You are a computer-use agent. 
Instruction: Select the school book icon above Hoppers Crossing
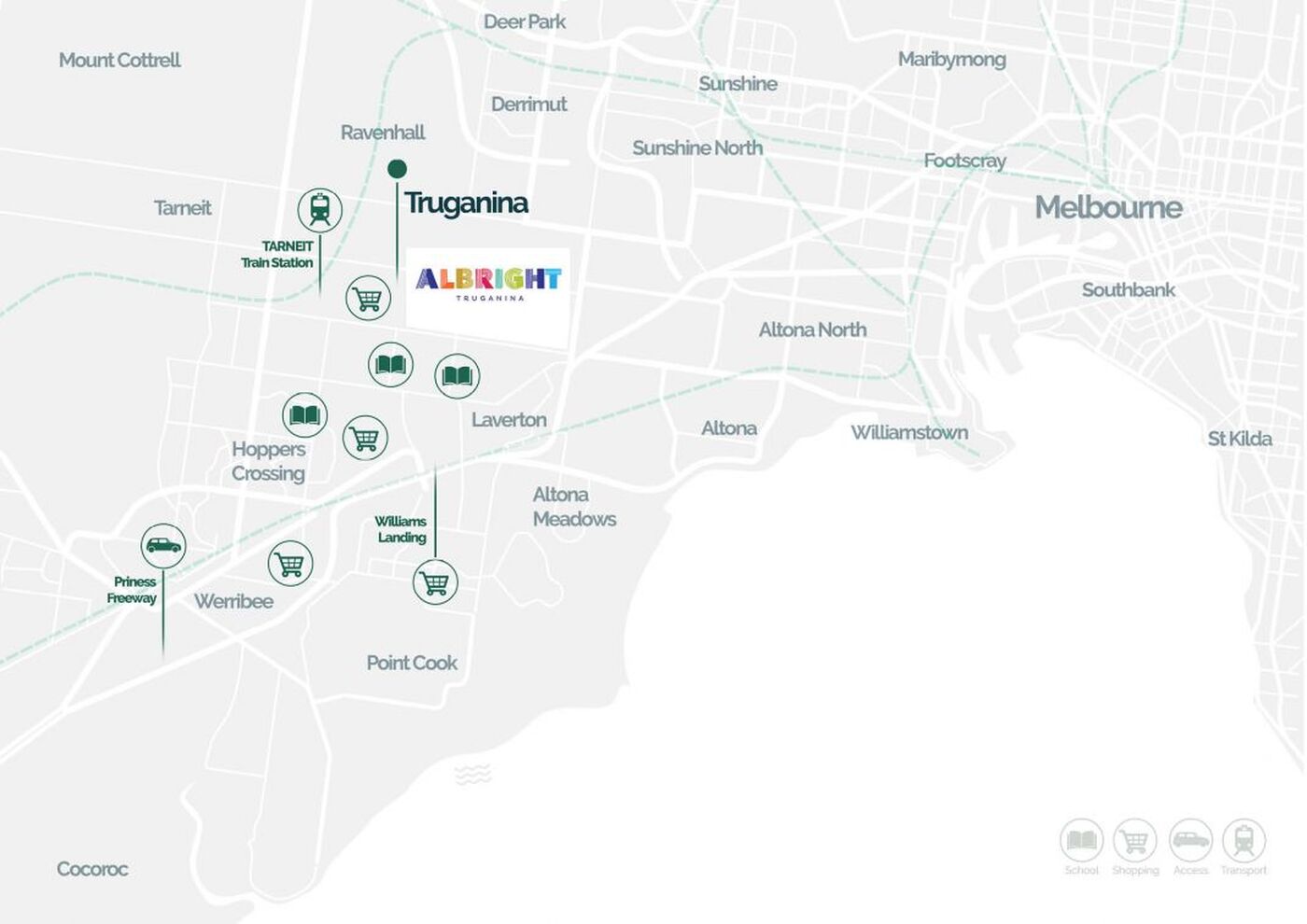click(x=304, y=414)
